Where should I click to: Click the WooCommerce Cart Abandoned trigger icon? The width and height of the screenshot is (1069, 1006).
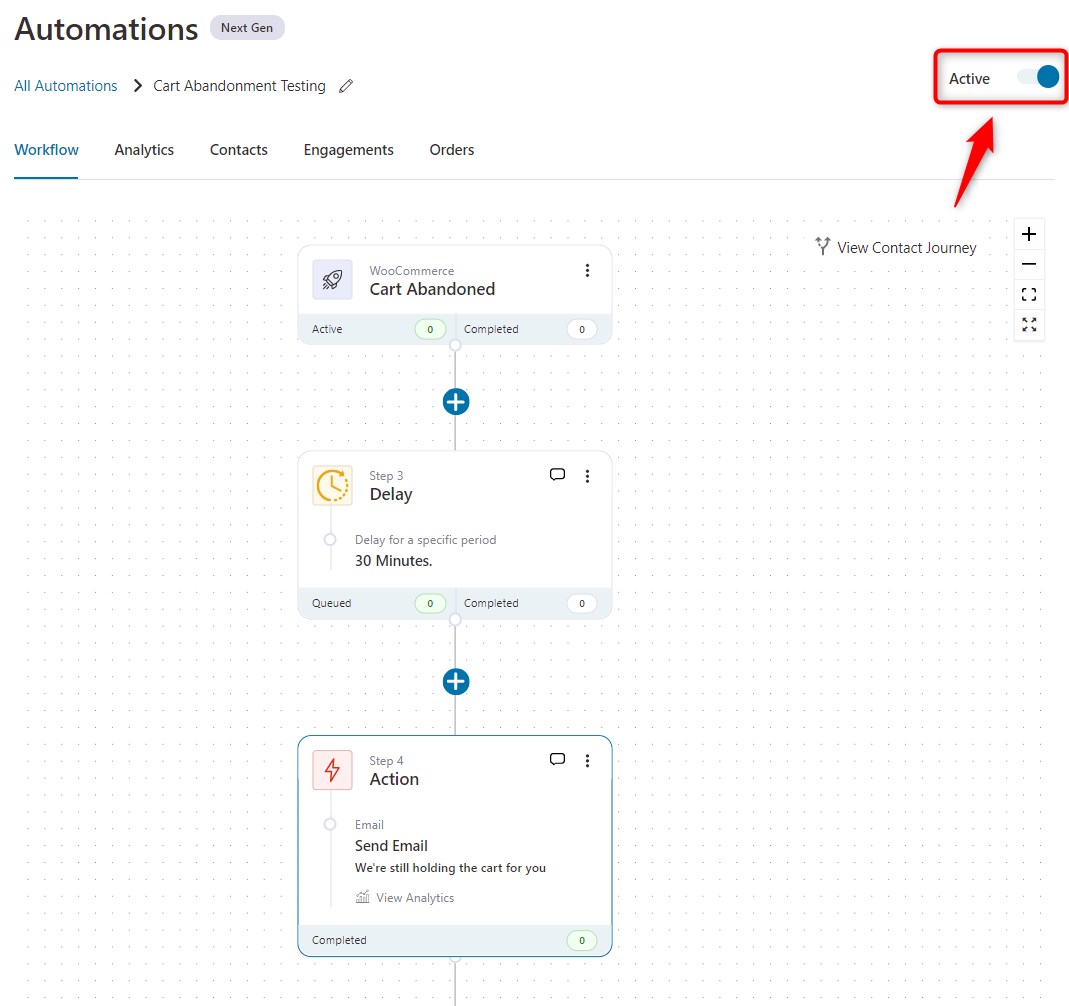332,280
